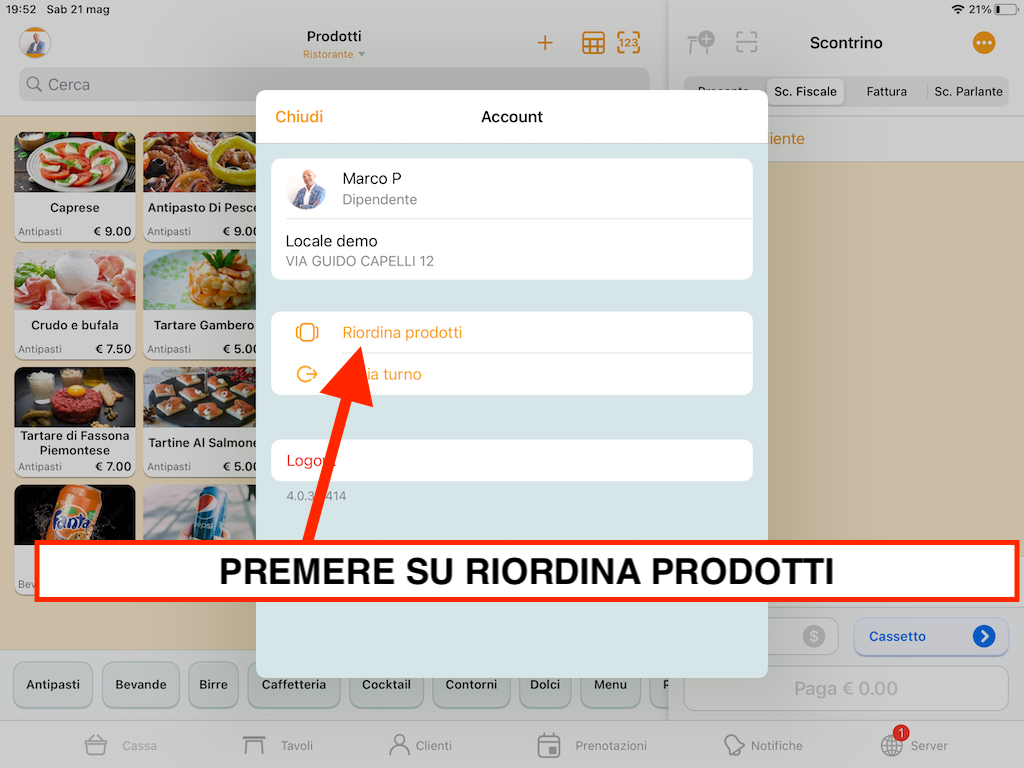Click the search magnifier icon
This screenshot has width=1024, height=768.
tap(34, 84)
